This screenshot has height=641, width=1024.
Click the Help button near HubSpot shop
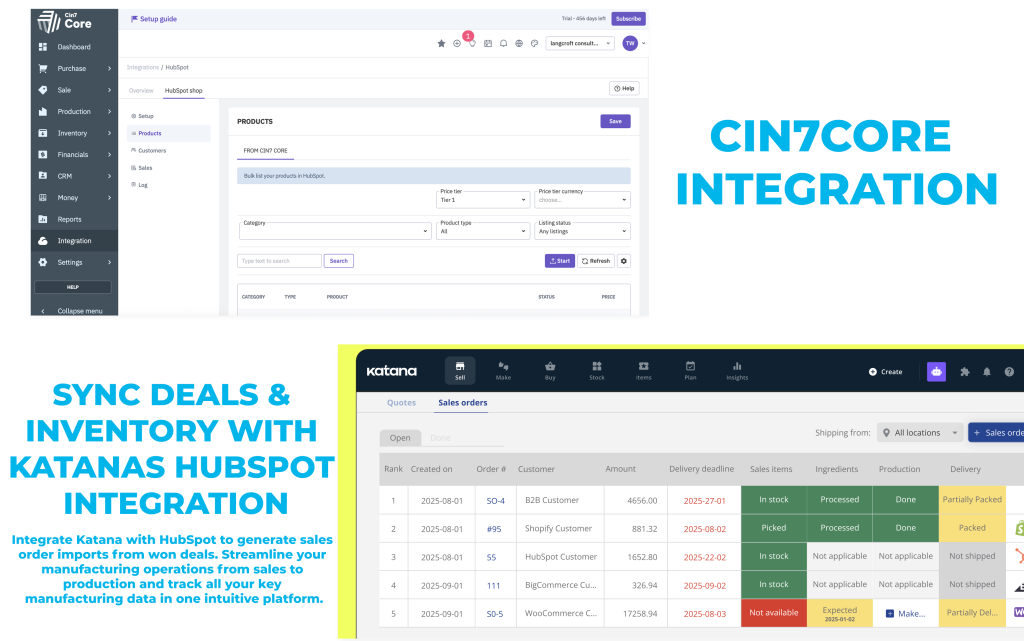coord(624,89)
